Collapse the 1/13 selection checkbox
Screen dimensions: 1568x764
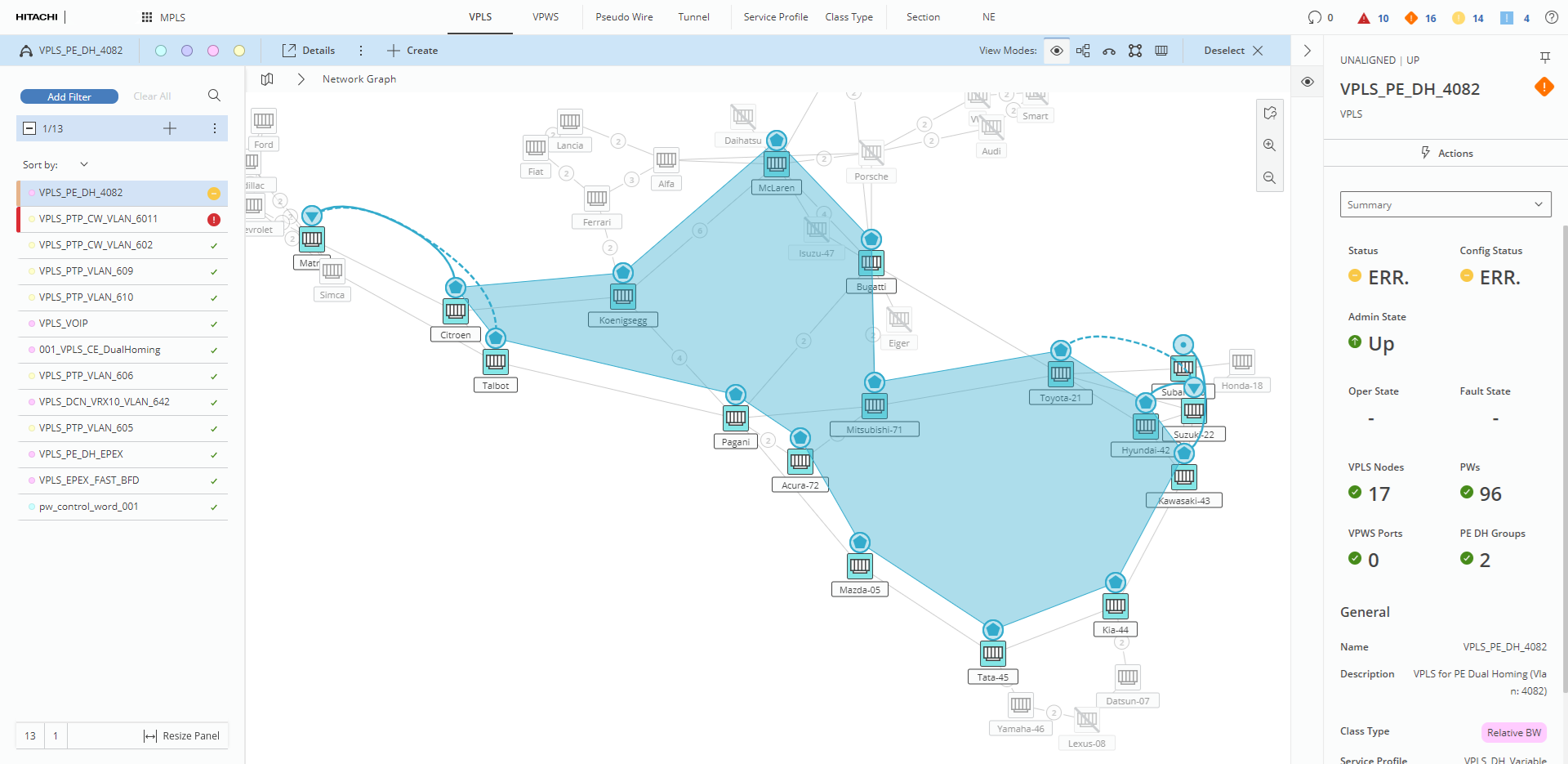pyautogui.click(x=29, y=128)
